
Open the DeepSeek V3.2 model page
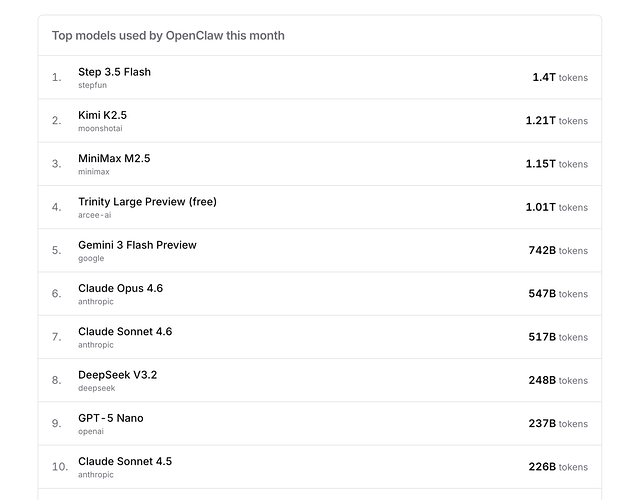(x=117, y=375)
